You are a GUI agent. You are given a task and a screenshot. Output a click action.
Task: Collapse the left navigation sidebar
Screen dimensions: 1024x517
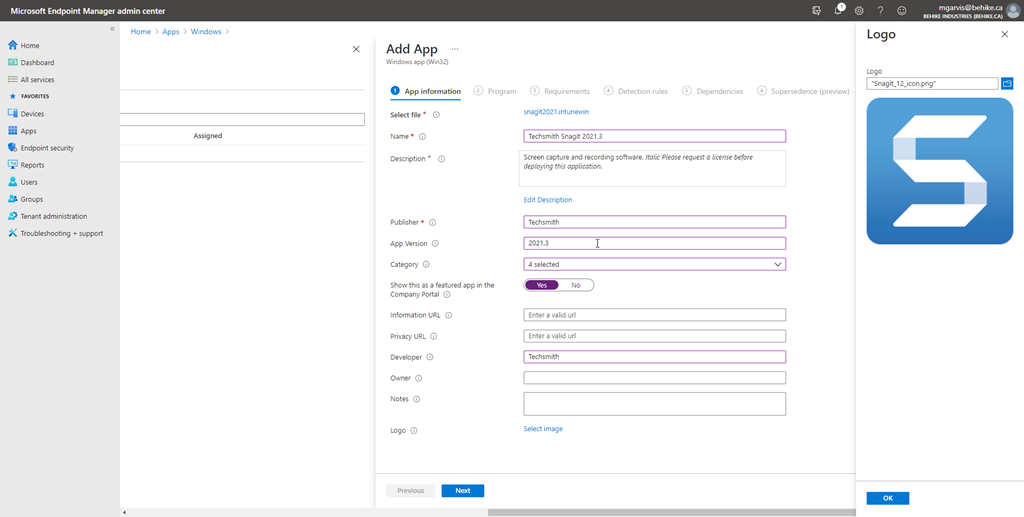point(112,29)
